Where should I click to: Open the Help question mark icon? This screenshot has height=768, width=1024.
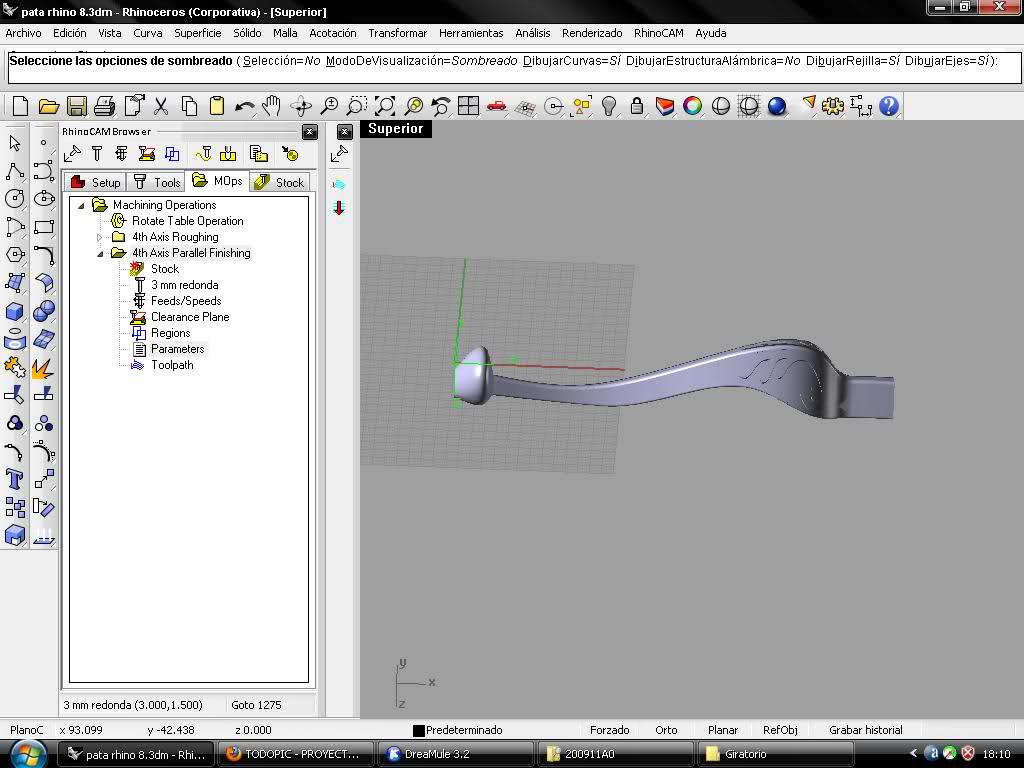[x=889, y=106]
